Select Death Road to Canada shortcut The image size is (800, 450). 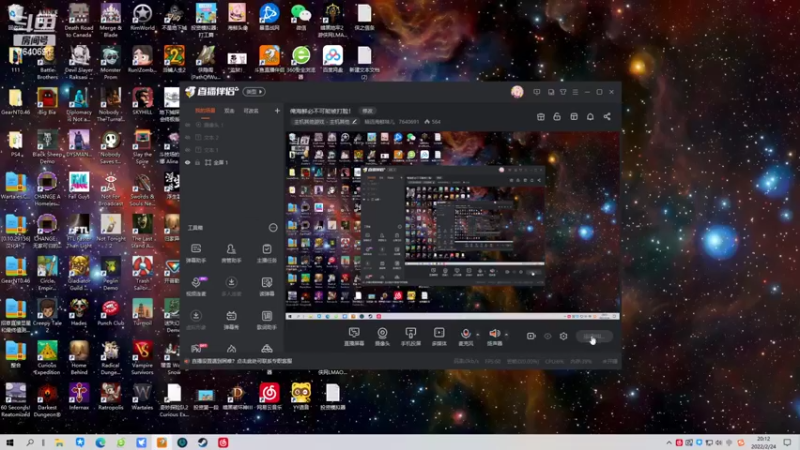click(79, 20)
